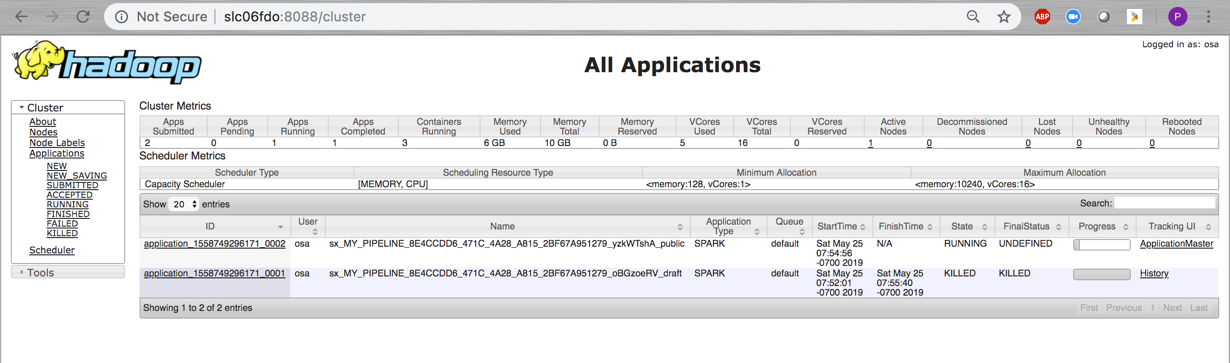The height and width of the screenshot is (363, 1230).
Task: Open application_1558749296171_0002 details
Action: point(214,244)
